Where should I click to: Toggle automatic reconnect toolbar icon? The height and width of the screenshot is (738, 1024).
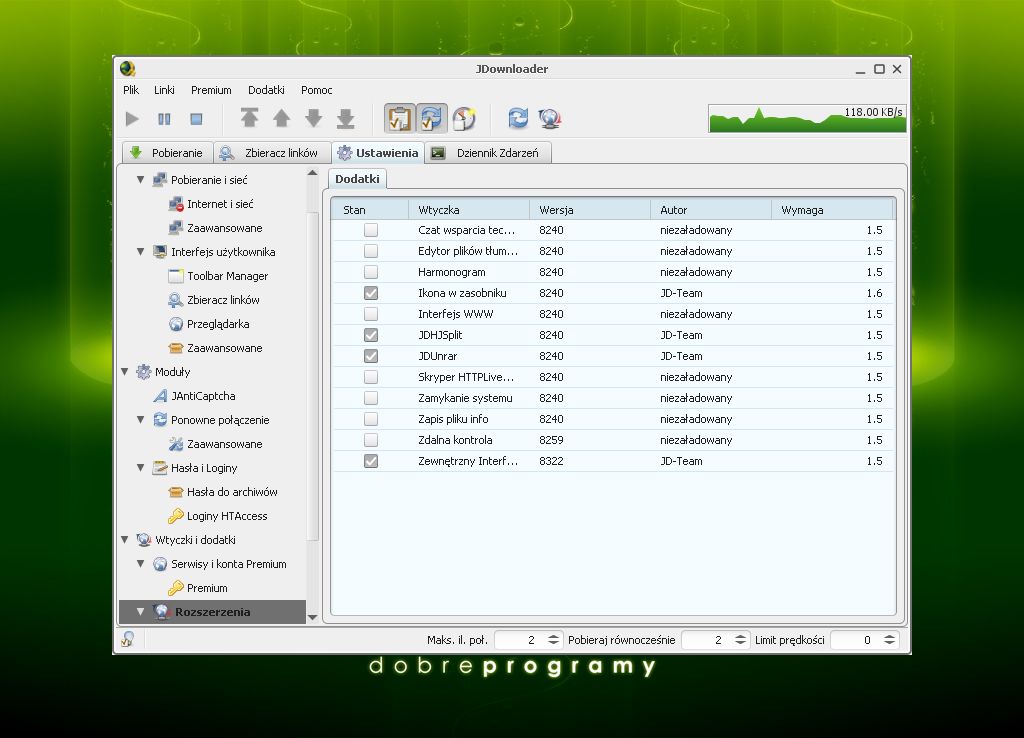[431, 118]
